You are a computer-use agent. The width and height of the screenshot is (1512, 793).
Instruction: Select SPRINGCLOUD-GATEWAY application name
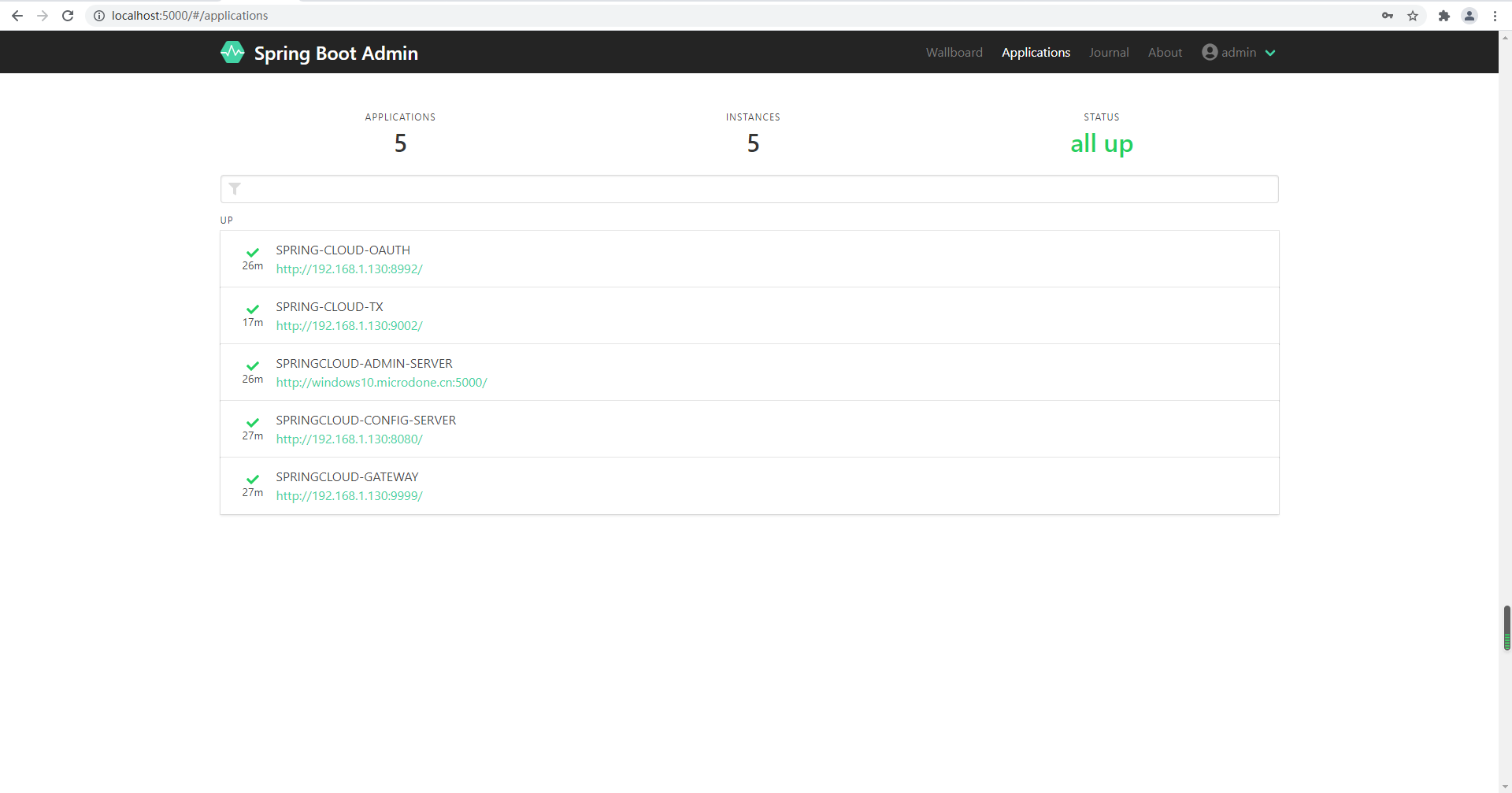(346, 476)
